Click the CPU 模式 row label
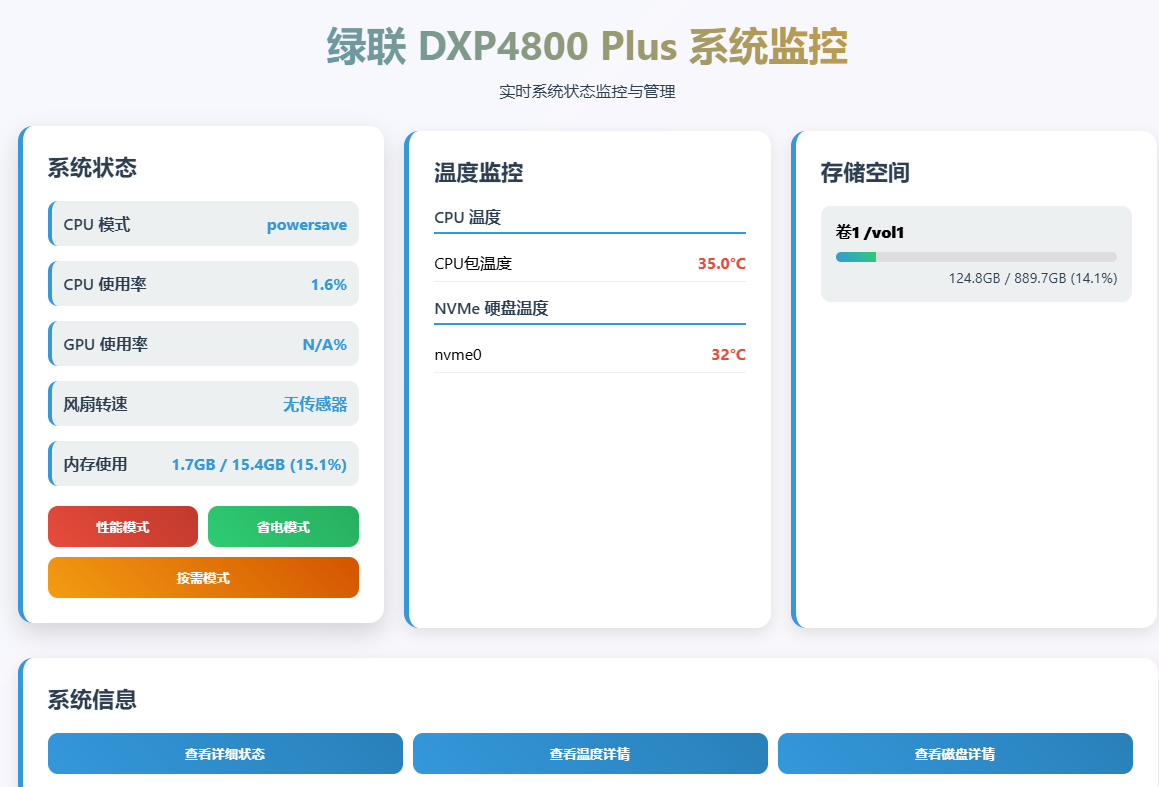Screen dimensions: 1159x787 [x=97, y=225]
